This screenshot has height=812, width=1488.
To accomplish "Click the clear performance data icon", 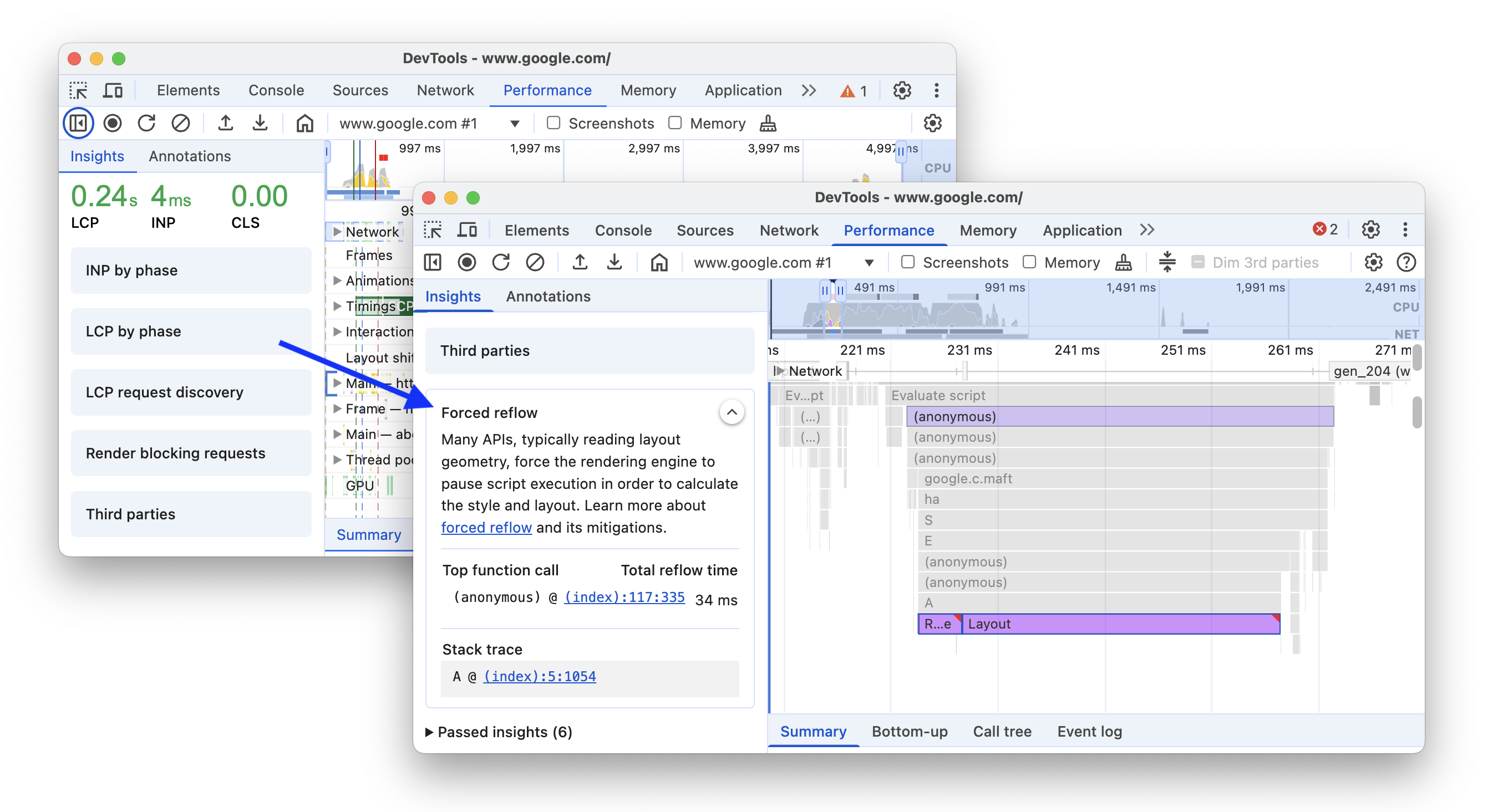I will tap(535, 262).
